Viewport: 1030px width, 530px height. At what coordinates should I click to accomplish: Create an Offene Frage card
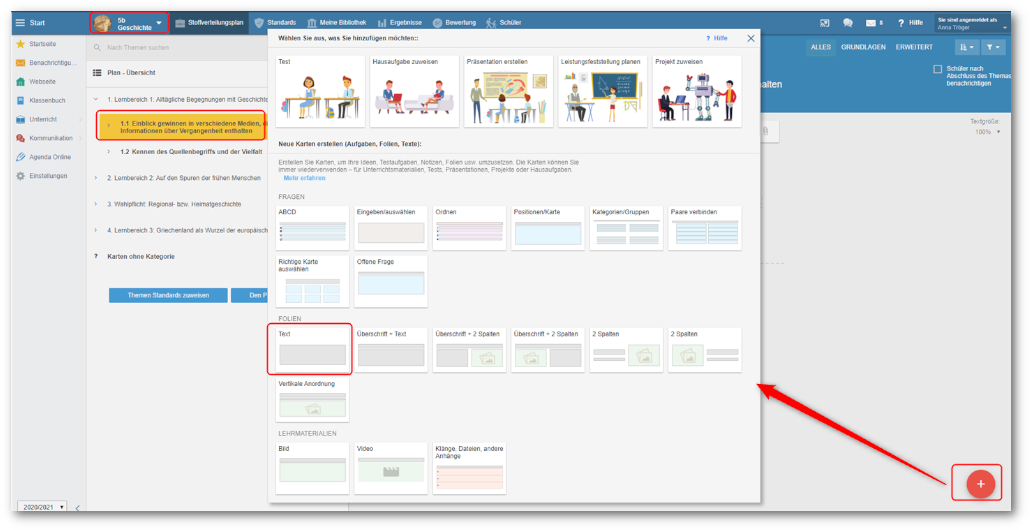(x=391, y=281)
